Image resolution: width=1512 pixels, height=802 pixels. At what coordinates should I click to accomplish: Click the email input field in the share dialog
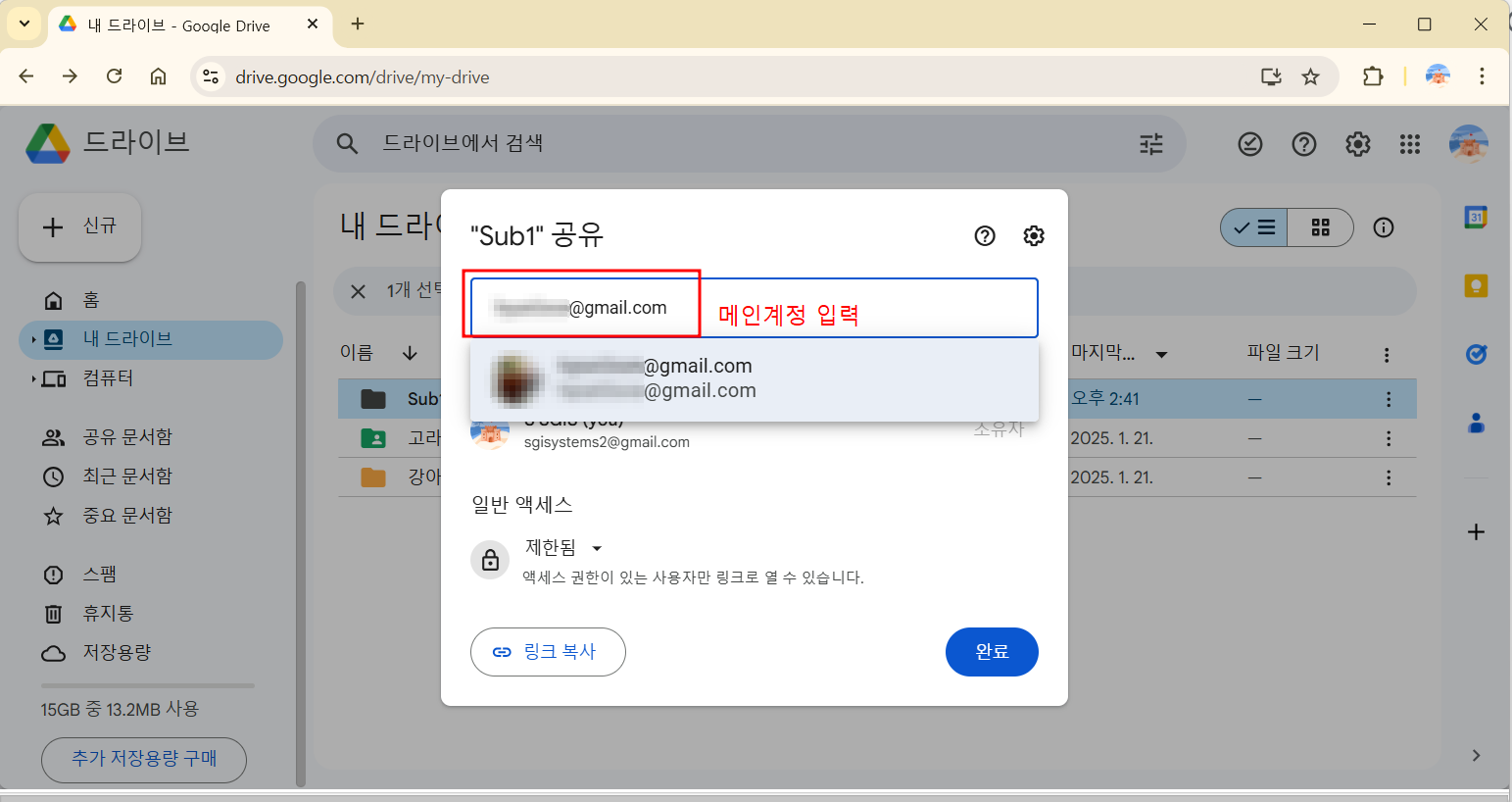pos(582,307)
